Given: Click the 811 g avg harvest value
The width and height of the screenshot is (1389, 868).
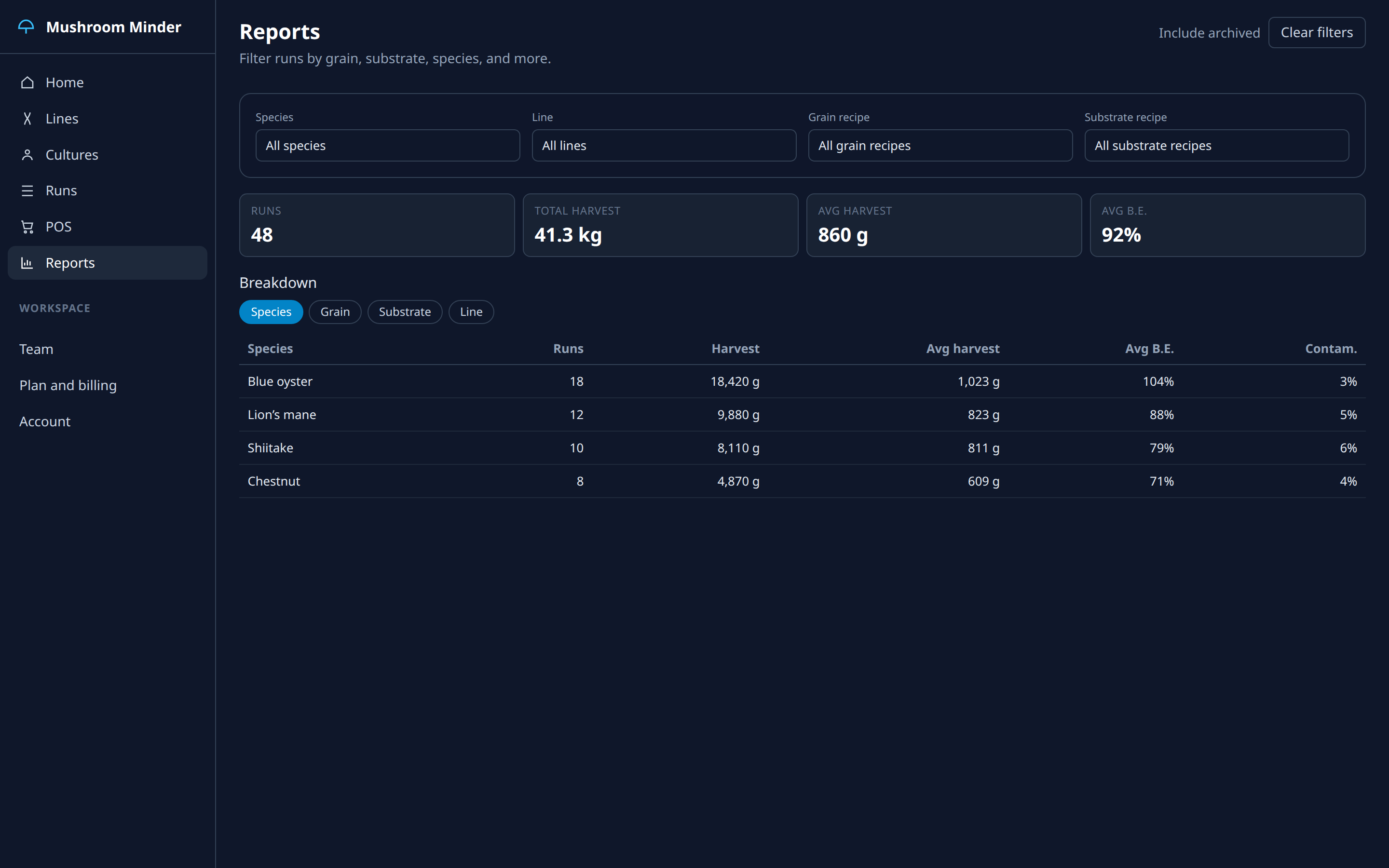Looking at the screenshot, I should [x=983, y=448].
